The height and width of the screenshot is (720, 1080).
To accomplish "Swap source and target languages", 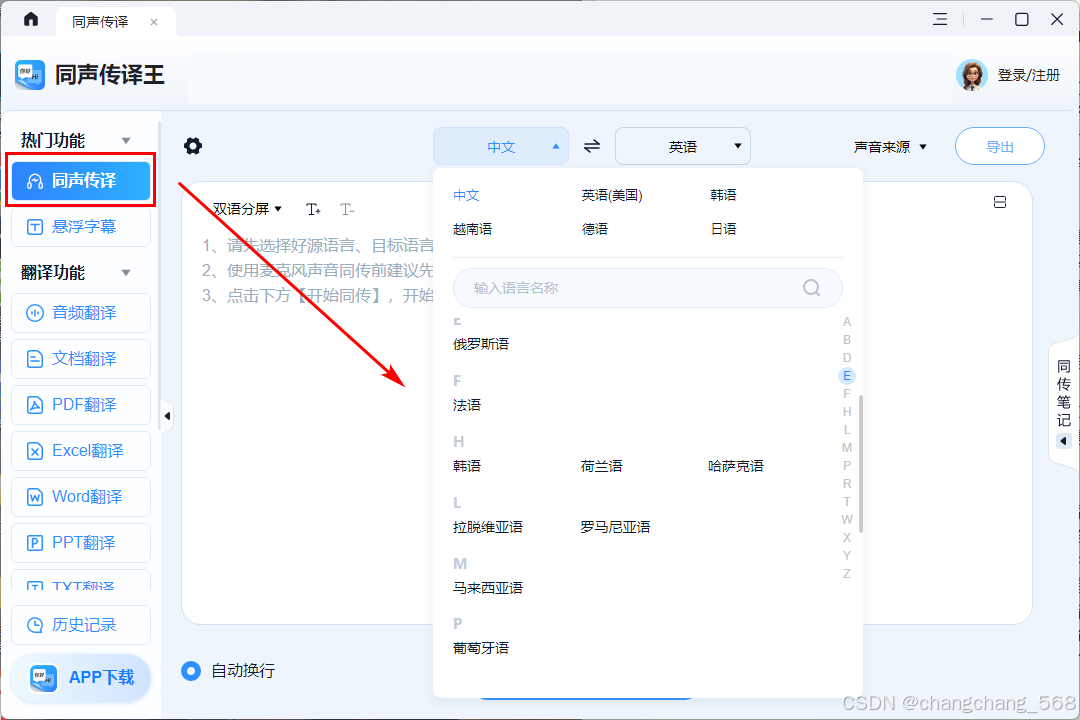I will [592, 146].
